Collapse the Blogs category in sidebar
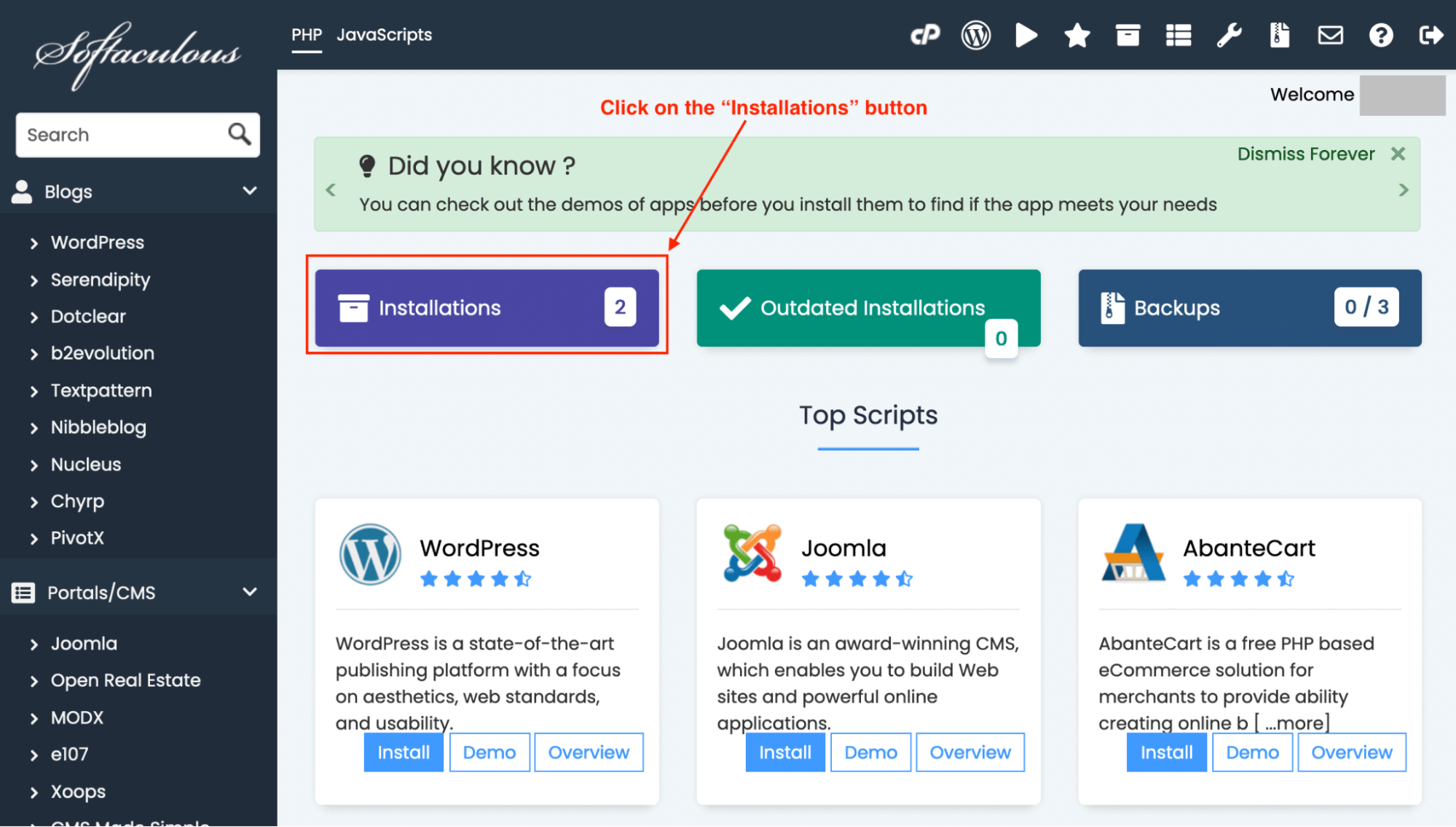The height and width of the screenshot is (827, 1456). pos(250,191)
